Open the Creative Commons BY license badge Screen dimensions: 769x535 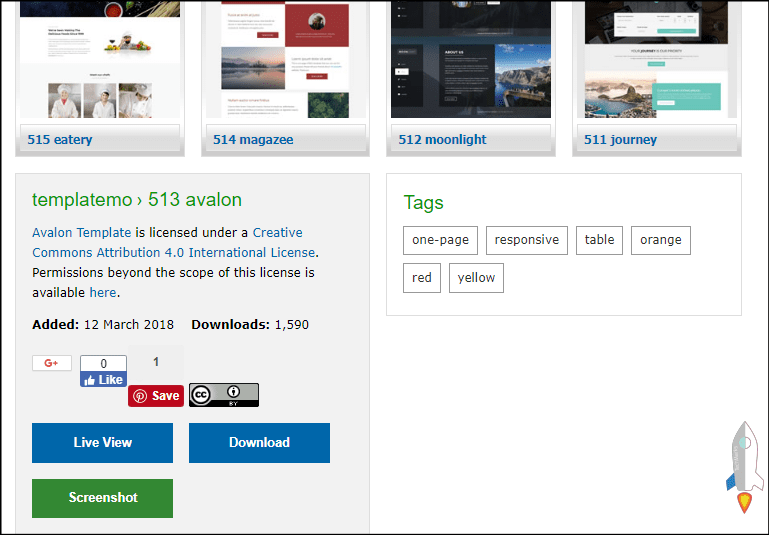pyautogui.click(x=224, y=395)
